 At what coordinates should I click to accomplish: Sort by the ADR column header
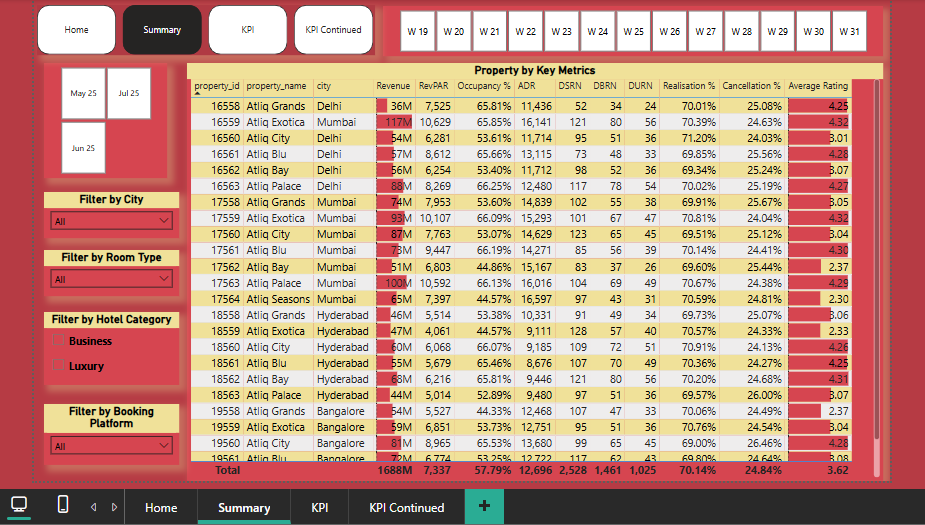coord(527,86)
